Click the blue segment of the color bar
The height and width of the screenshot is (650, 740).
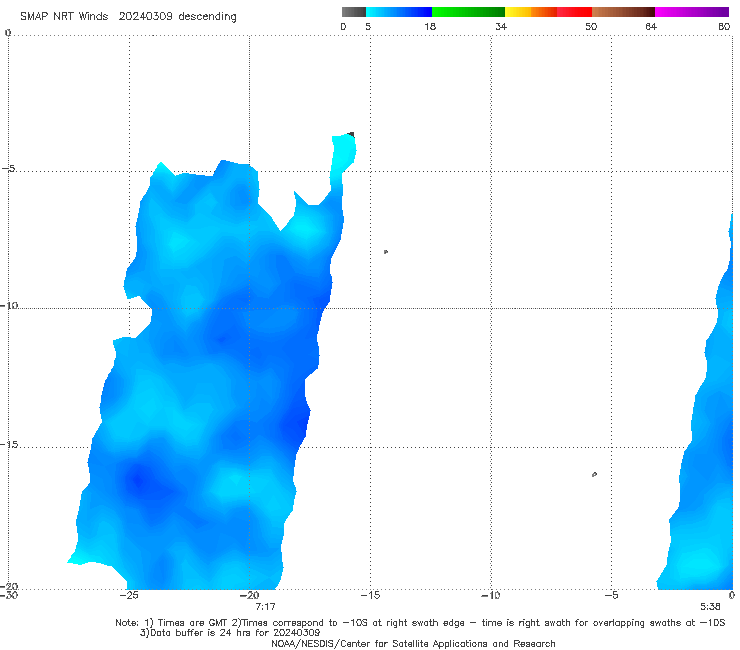[399, 12]
